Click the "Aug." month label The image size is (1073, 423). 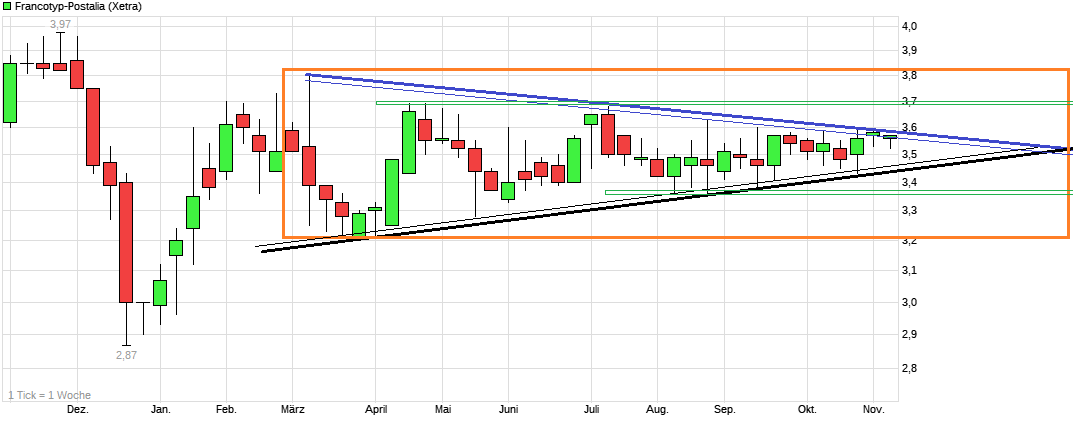coord(658,409)
